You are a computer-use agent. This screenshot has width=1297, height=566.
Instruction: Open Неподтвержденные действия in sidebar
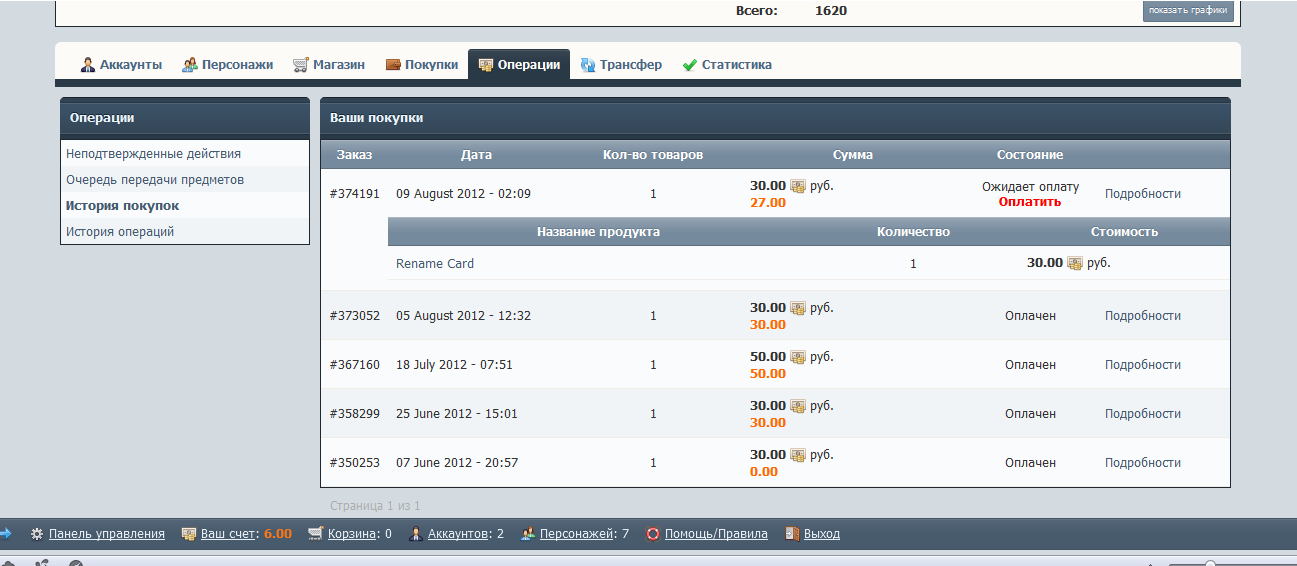[153, 154]
